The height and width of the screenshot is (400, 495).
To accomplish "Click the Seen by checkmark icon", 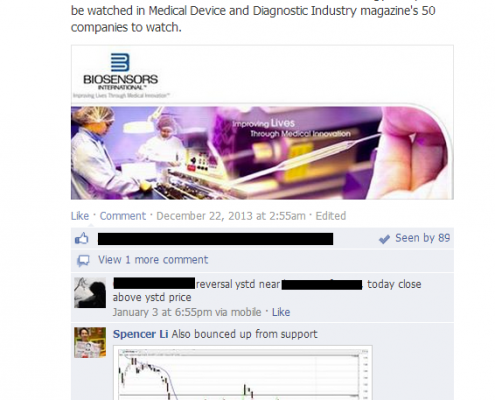I will pyautogui.click(x=384, y=239).
